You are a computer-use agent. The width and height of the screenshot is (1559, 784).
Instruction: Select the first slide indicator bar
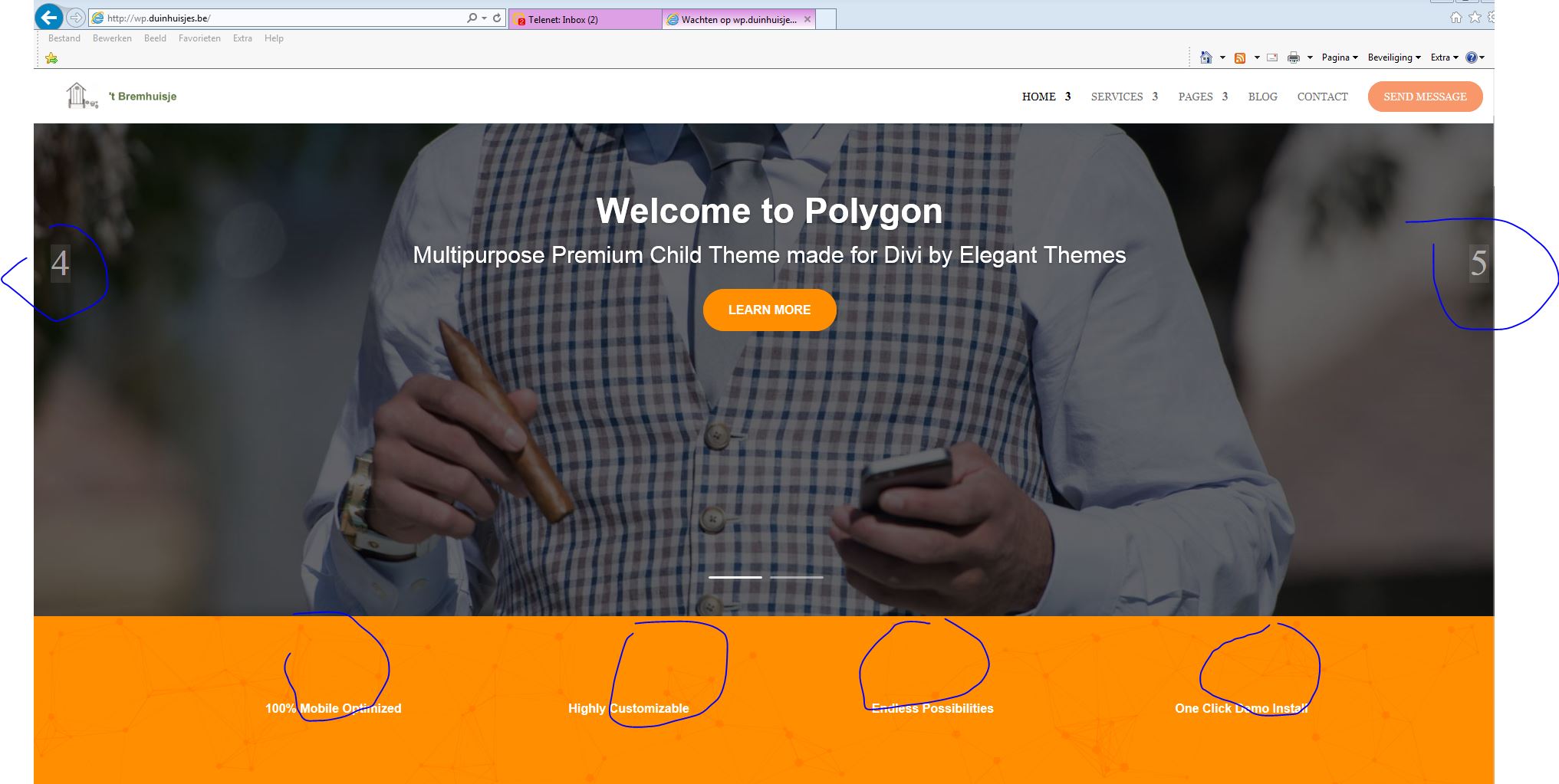pyautogui.click(x=735, y=577)
